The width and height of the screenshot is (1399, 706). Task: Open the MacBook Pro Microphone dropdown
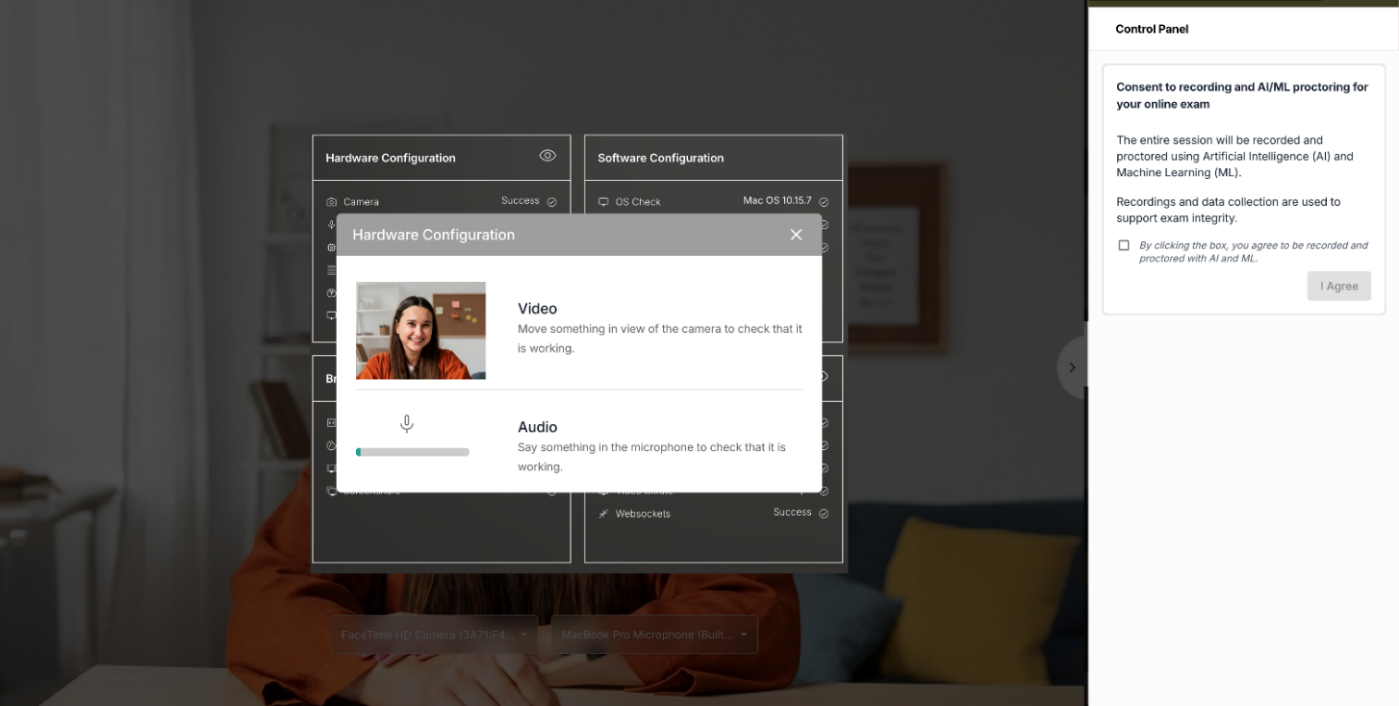click(x=654, y=635)
